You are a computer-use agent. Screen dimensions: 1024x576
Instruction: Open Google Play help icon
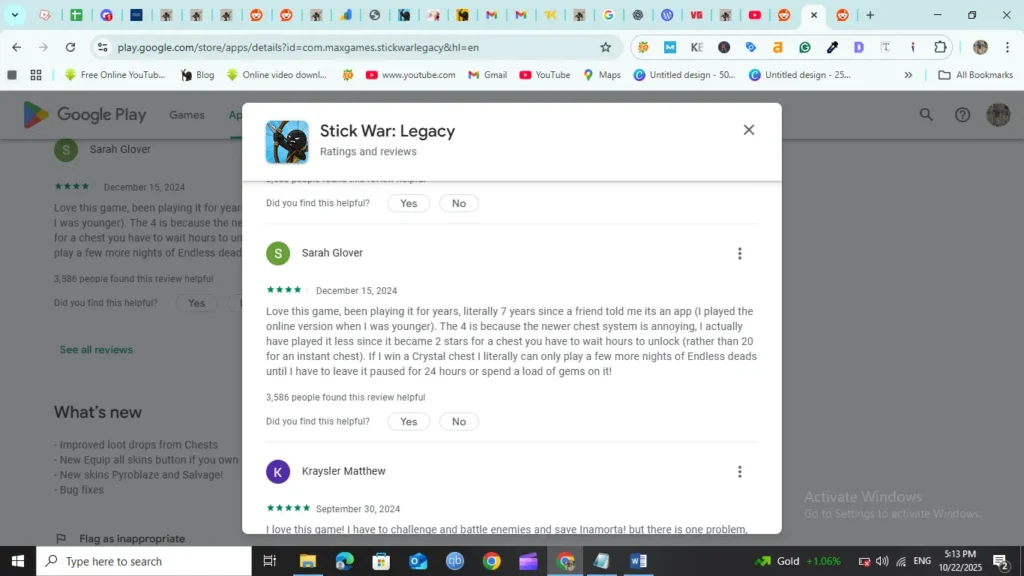coord(962,115)
